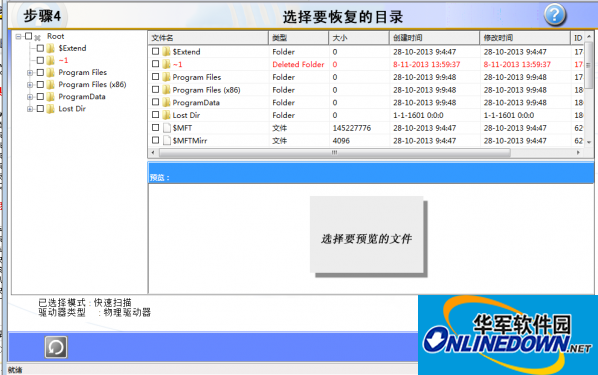Screen dimensions: 598x375
Task: Sort by ID column header
Action: point(578,38)
